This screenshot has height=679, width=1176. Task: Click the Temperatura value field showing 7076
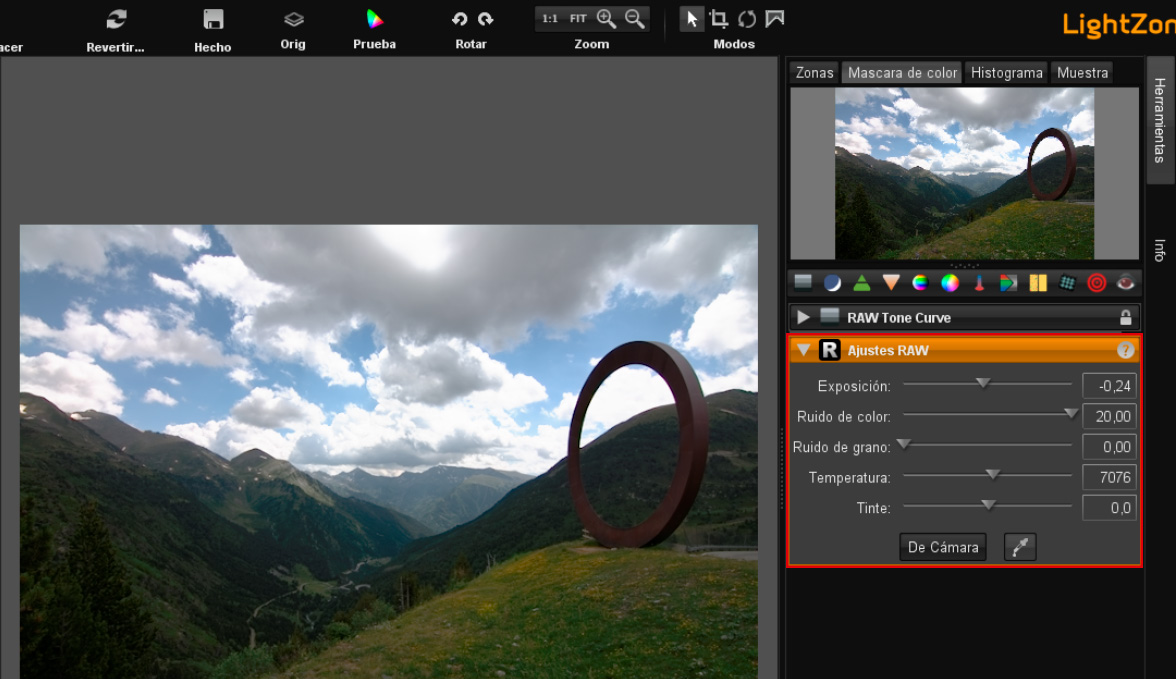click(x=1109, y=477)
